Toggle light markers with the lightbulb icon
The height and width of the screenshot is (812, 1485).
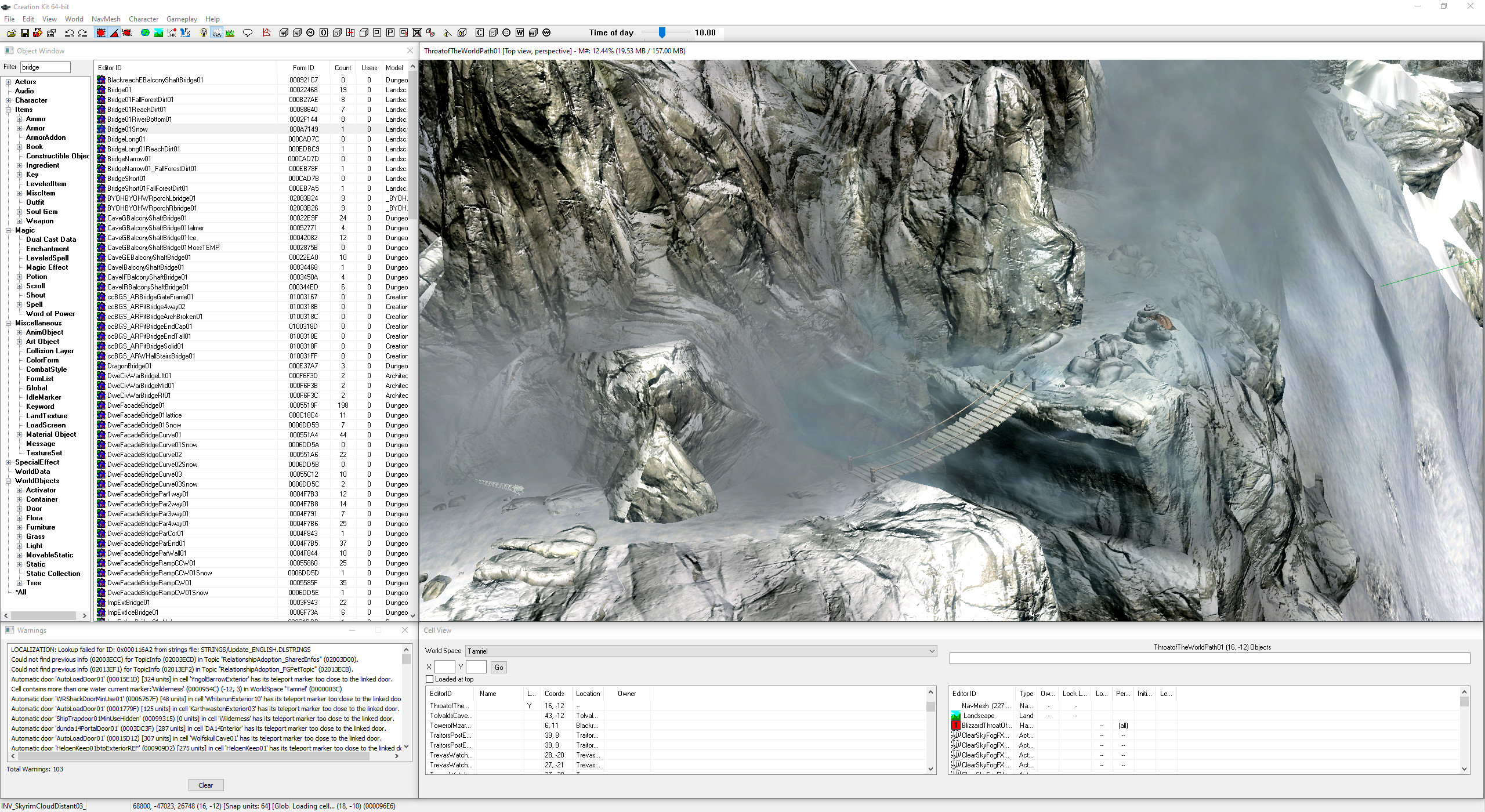203,33
